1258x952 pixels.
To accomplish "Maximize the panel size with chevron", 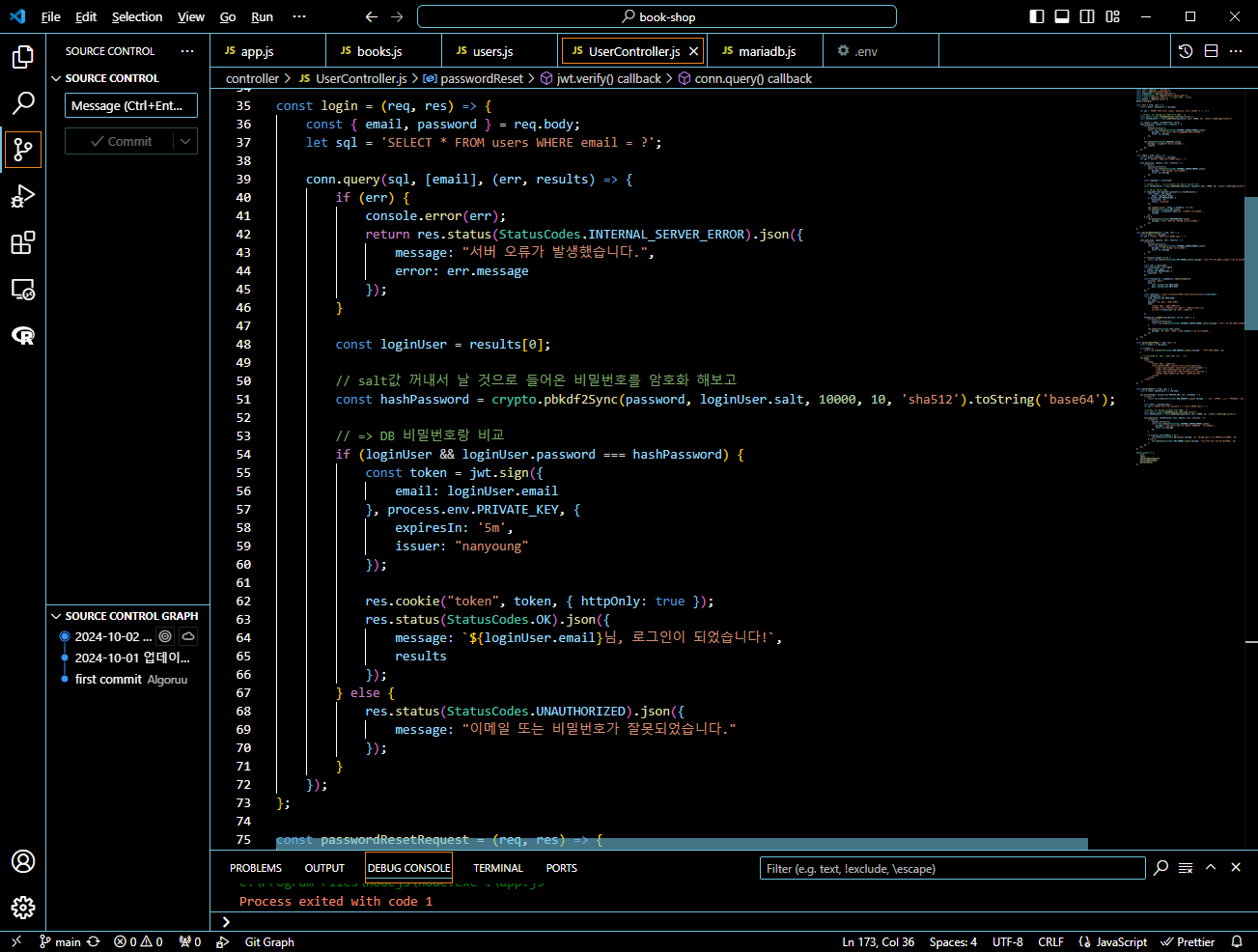I will [1211, 868].
